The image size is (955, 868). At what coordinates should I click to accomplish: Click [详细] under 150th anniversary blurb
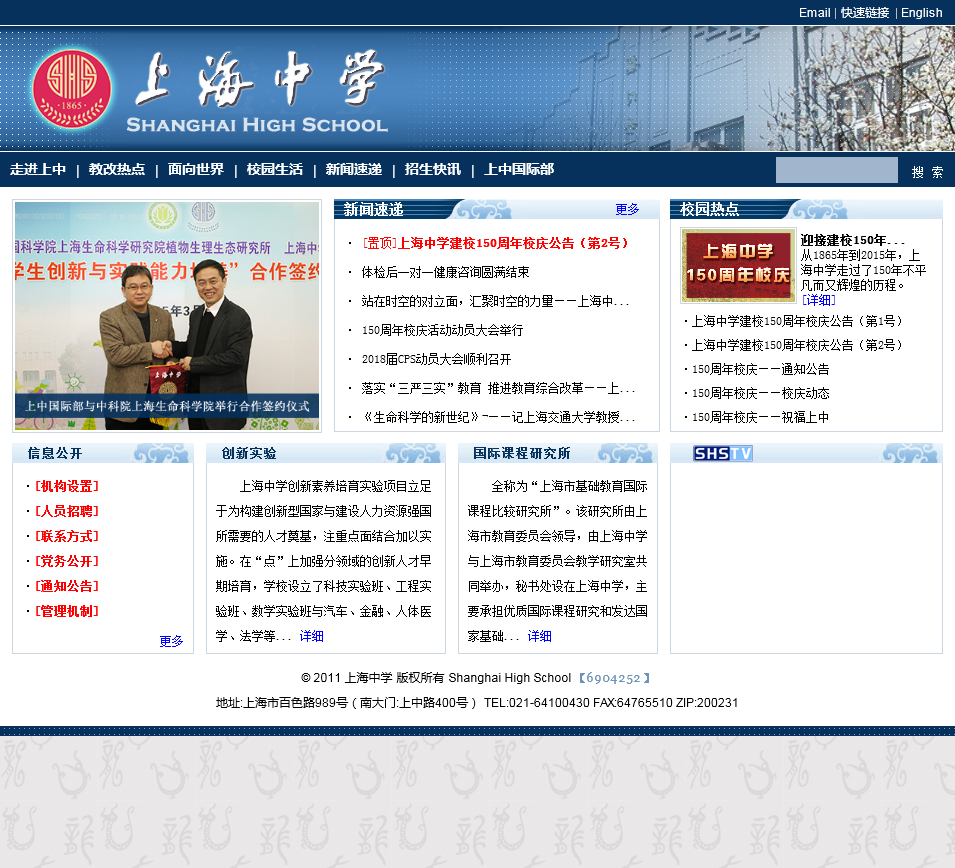pos(819,300)
